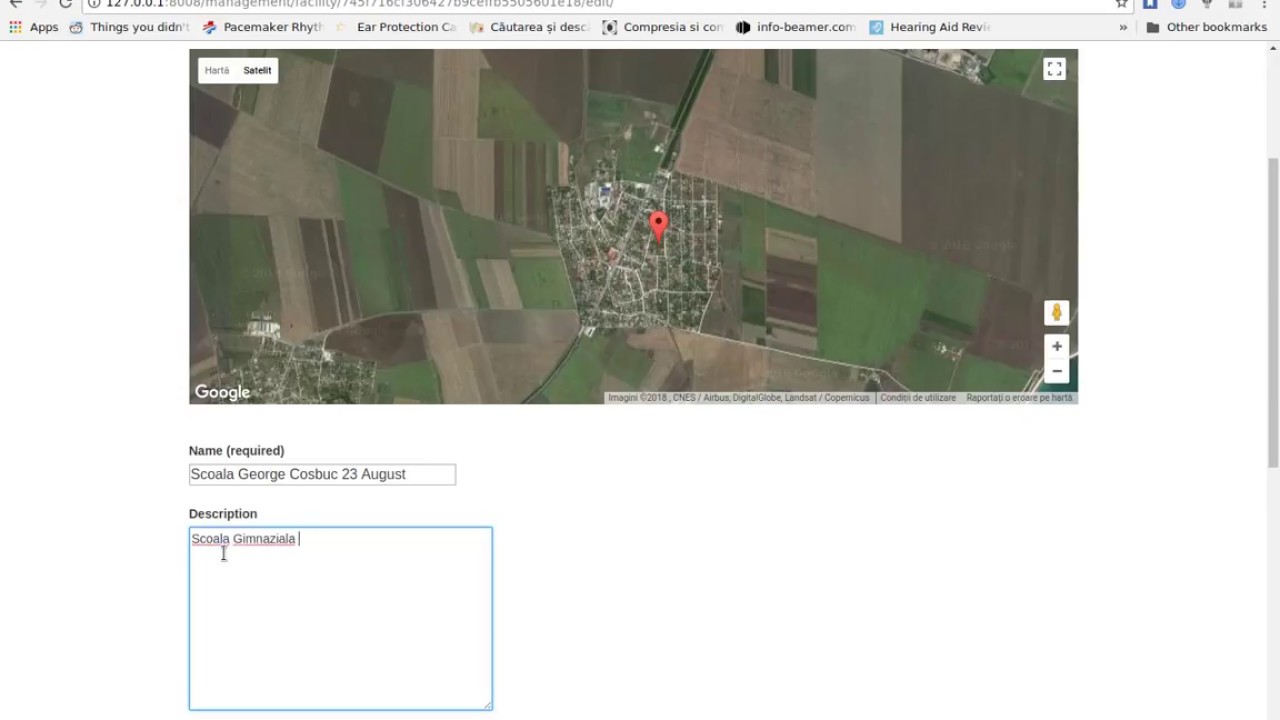
Task: Open the info-beamer.com bookmark
Action: coord(796,27)
